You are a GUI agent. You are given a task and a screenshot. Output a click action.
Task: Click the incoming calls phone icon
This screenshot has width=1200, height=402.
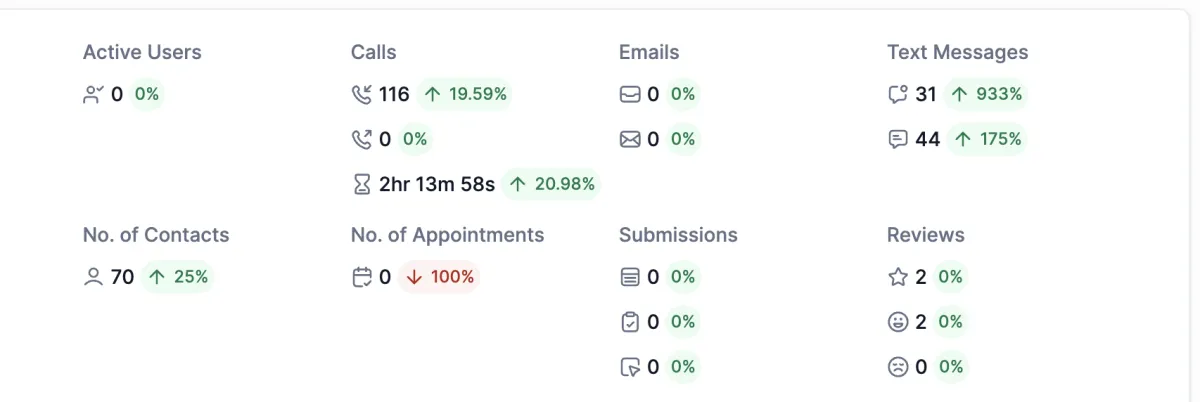click(x=362, y=95)
